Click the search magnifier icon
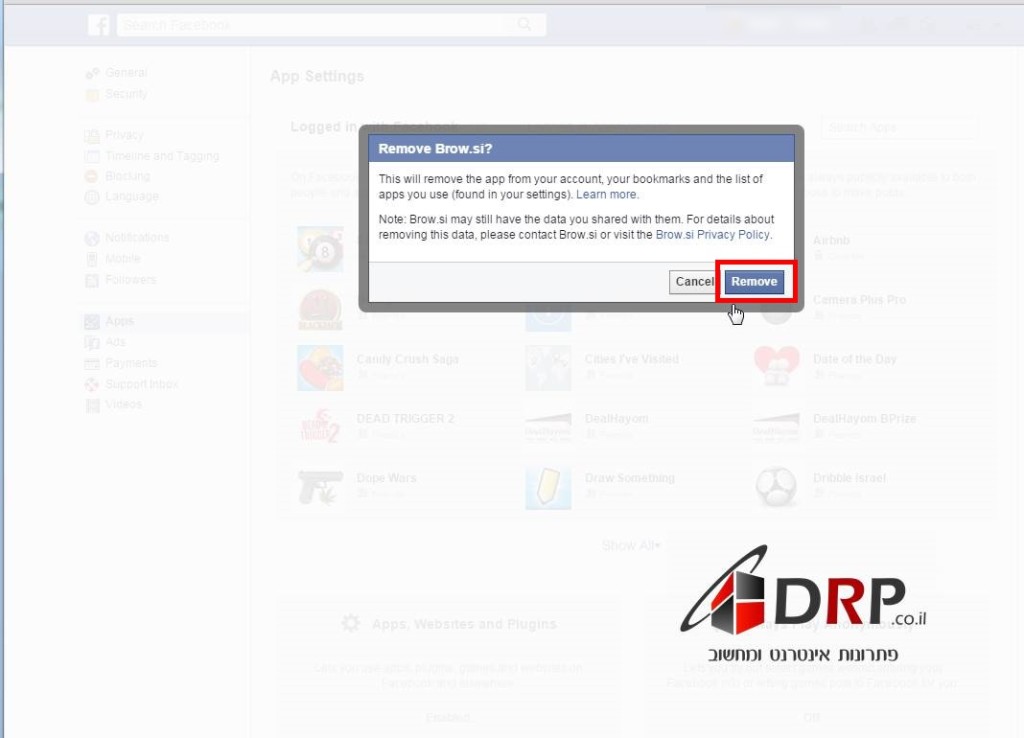This screenshot has width=1024, height=738. click(525, 25)
